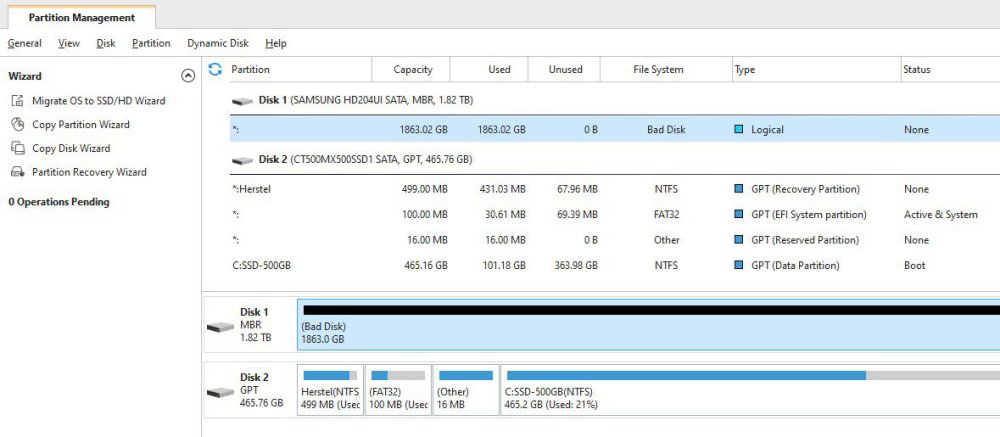1000x437 pixels.
Task: Click the Partition Recovery Wizard icon
Action: pyautogui.click(x=16, y=172)
